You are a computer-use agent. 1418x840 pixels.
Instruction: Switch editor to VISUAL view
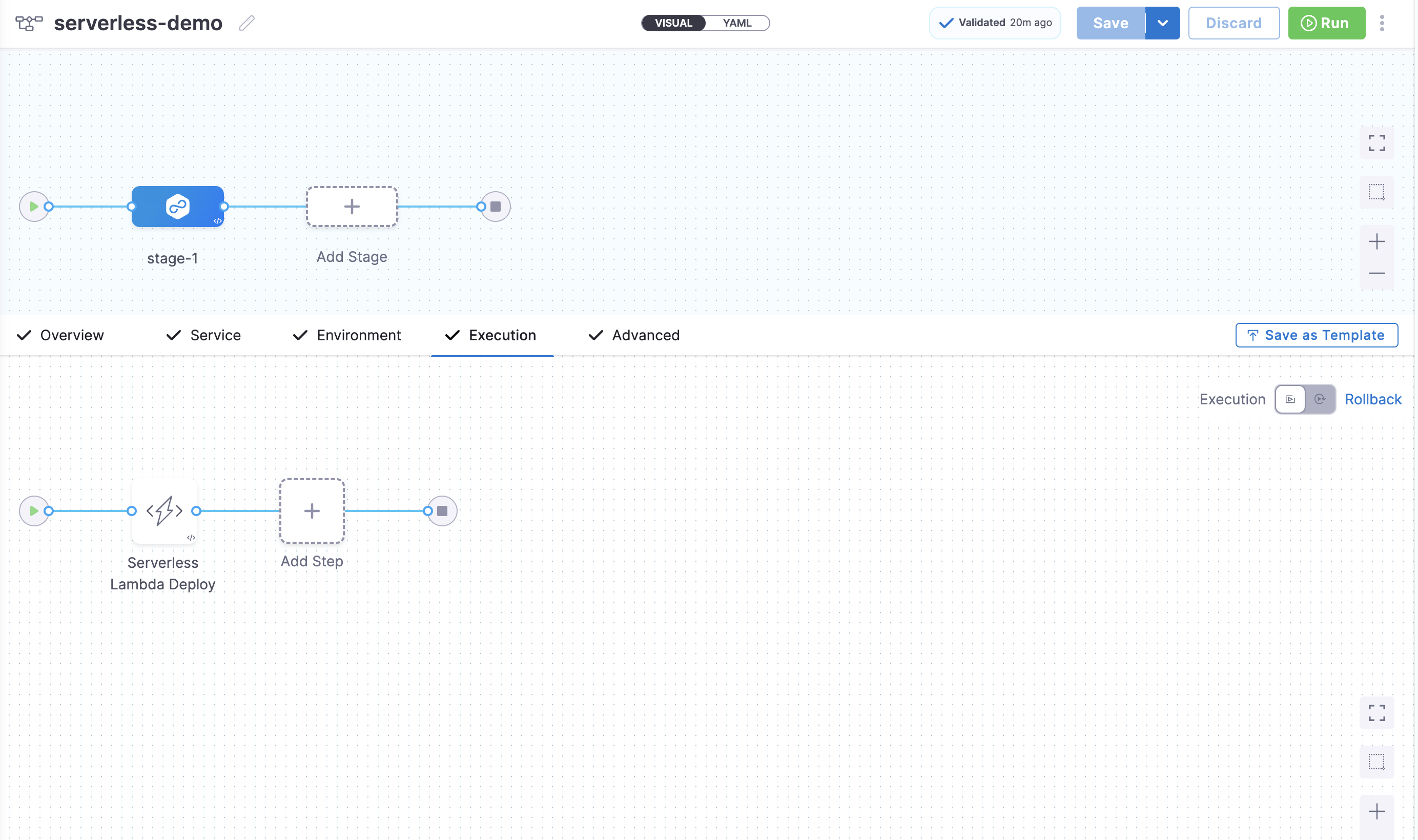click(x=673, y=23)
